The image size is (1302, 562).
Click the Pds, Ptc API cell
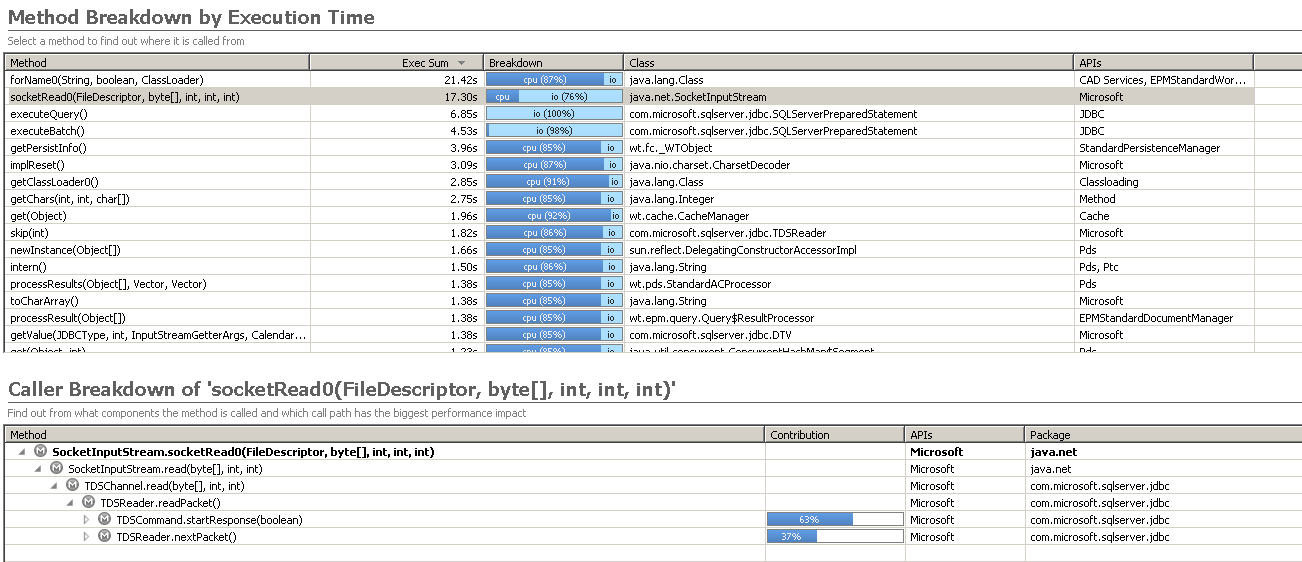(x=1100, y=267)
